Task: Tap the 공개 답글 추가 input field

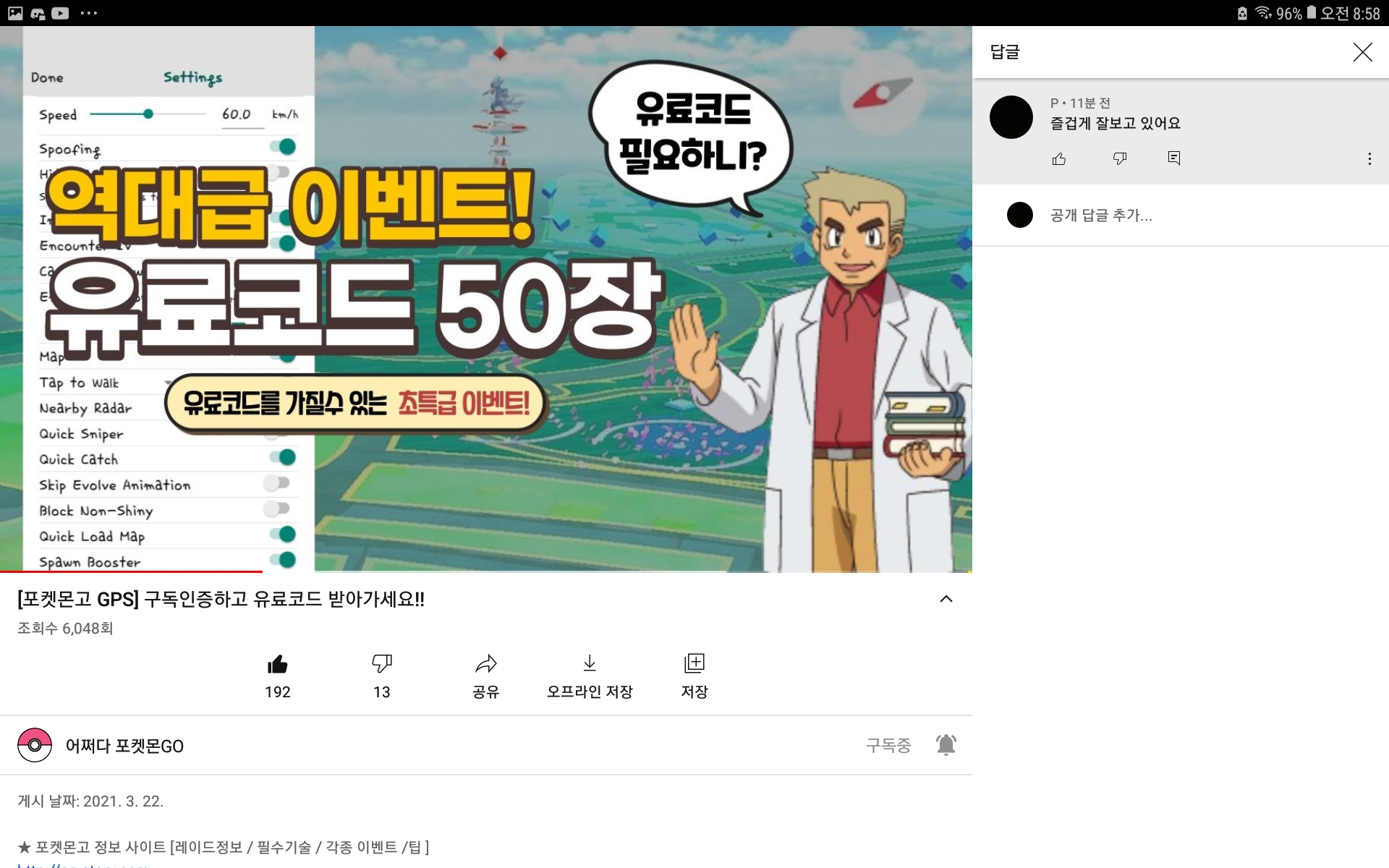Action: (x=1181, y=215)
